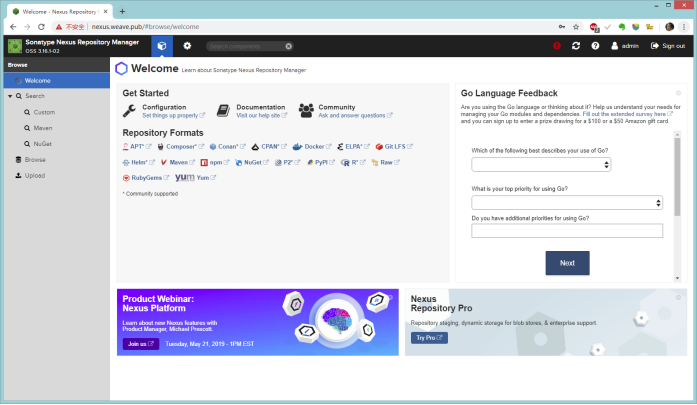697x405 pixels.
Task: Click the refresh icon in Nexus header
Action: (576, 46)
